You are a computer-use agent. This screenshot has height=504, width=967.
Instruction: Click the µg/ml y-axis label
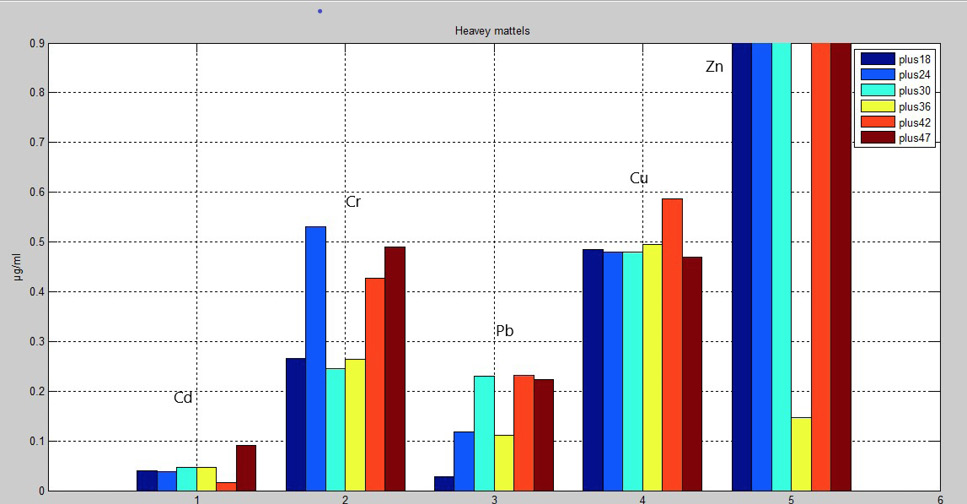tap(17, 267)
